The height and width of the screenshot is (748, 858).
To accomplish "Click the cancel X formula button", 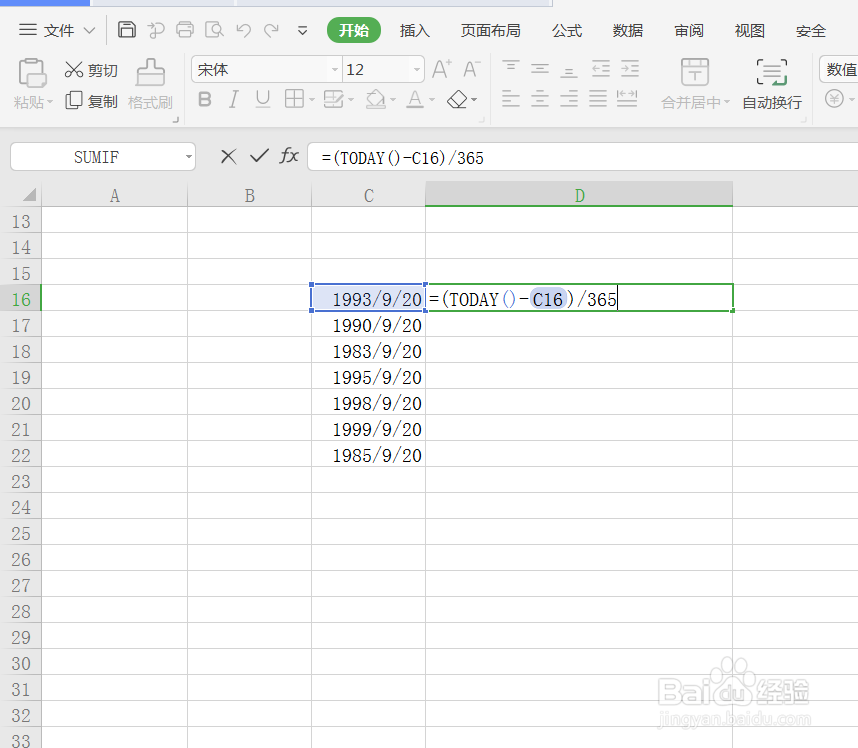I will [x=228, y=157].
